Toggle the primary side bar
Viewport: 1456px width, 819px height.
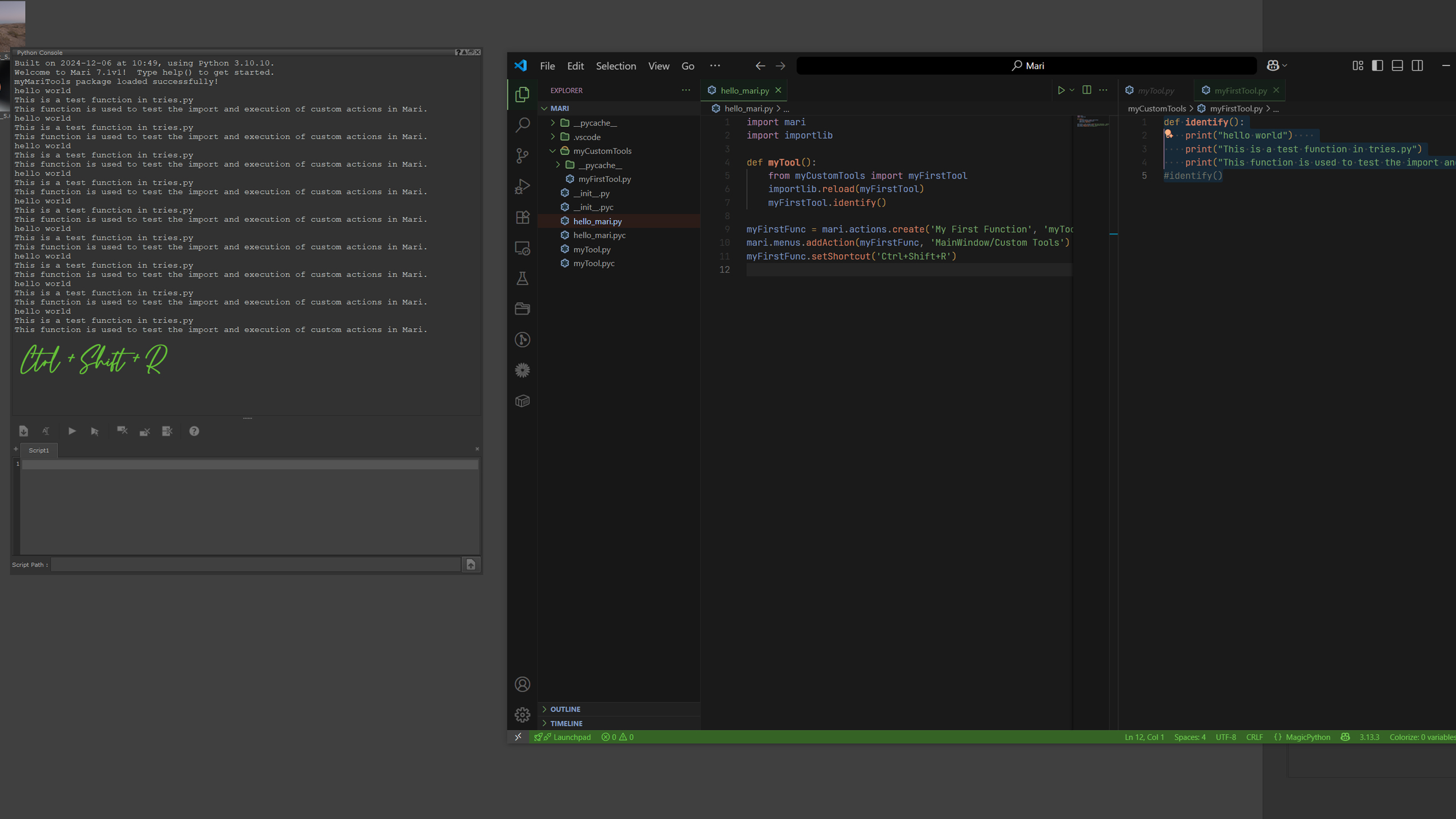point(1377,66)
